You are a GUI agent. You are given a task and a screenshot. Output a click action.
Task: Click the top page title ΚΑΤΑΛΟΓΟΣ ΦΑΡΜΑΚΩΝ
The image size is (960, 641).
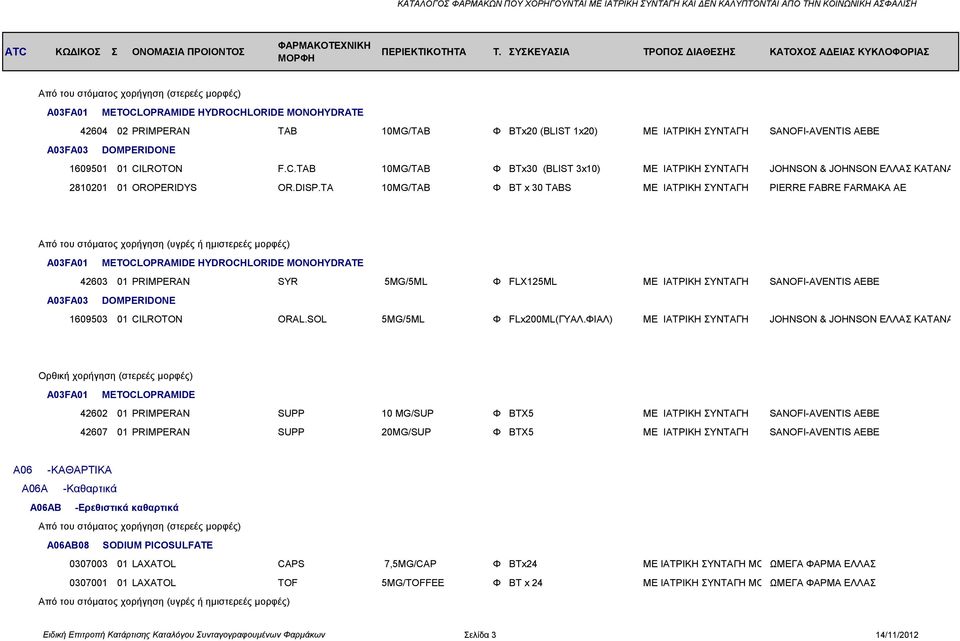(x=657, y=4)
